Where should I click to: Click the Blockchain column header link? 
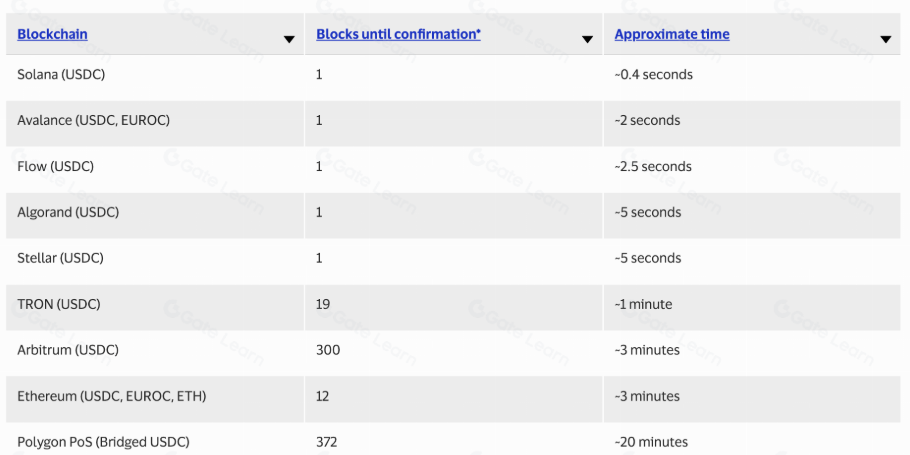pos(52,34)
